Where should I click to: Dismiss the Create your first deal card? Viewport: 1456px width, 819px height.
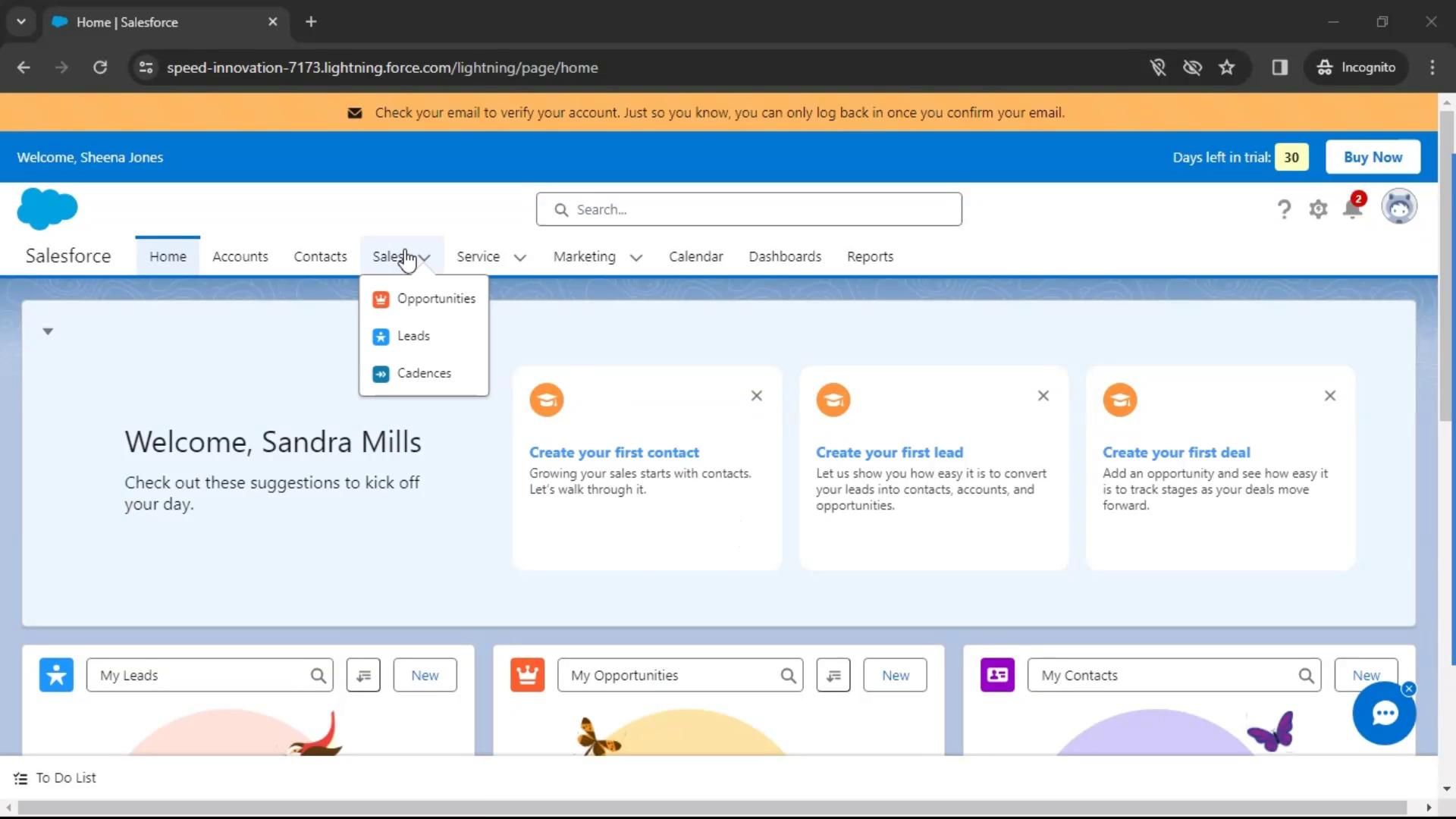point(1330,396)
